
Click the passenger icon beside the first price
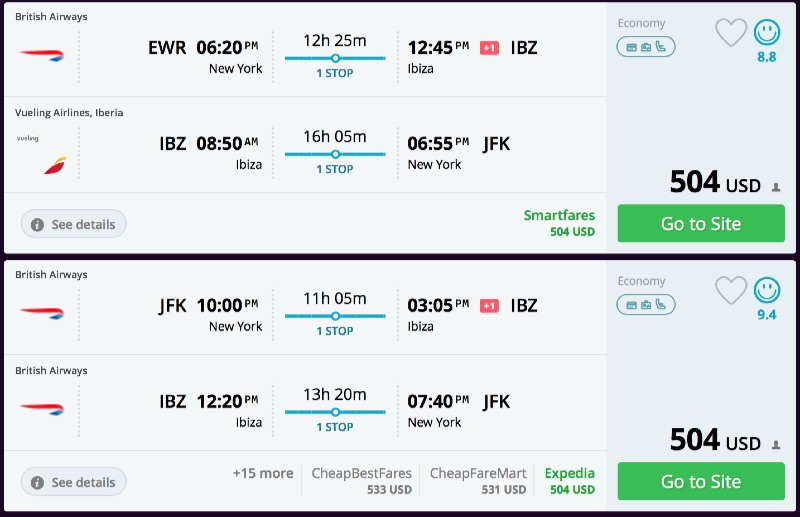[x=776, y=186]
